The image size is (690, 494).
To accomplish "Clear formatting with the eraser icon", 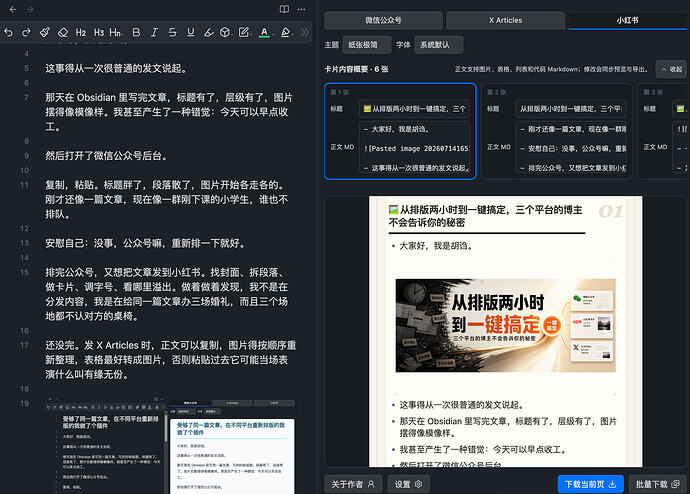I will click(x=63, y=32).
